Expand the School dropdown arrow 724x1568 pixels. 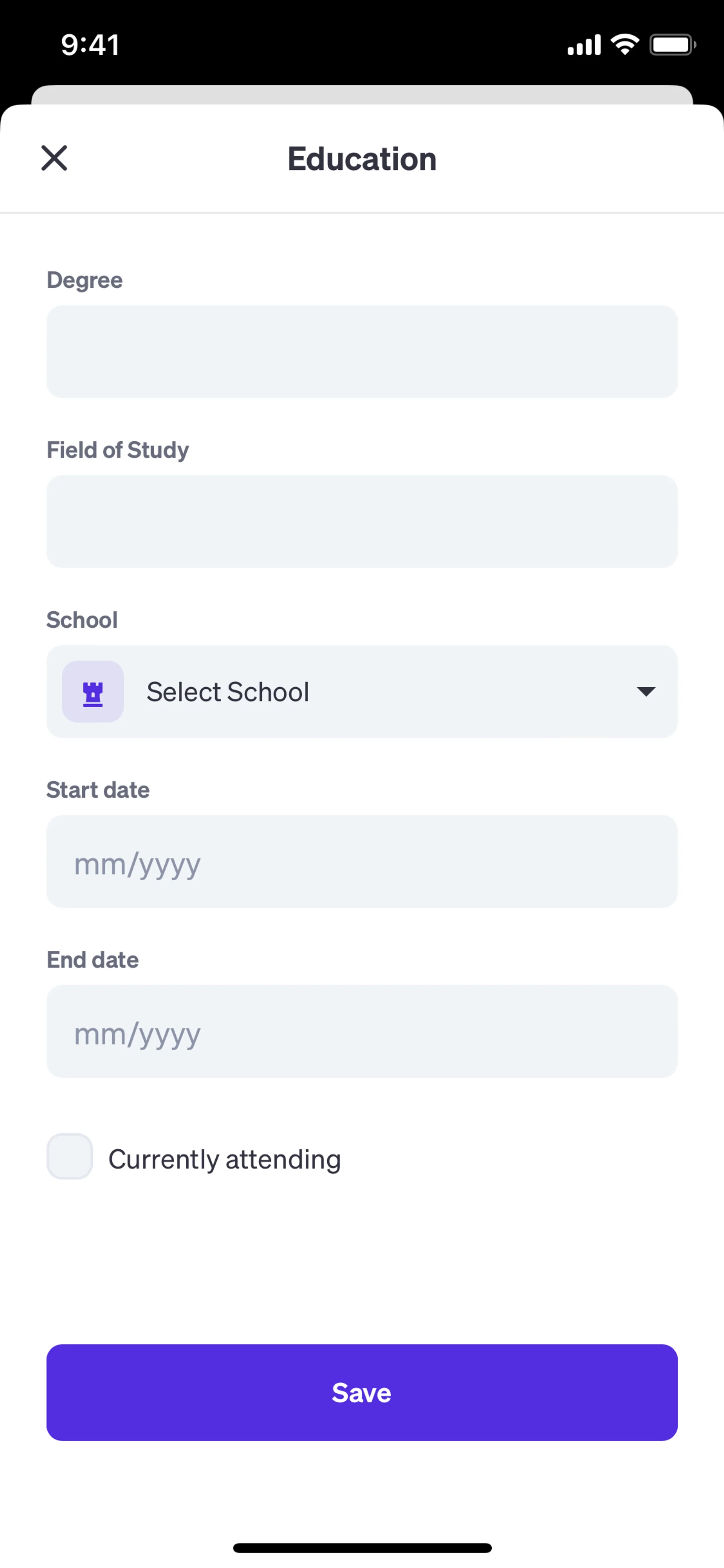point(646,691)
